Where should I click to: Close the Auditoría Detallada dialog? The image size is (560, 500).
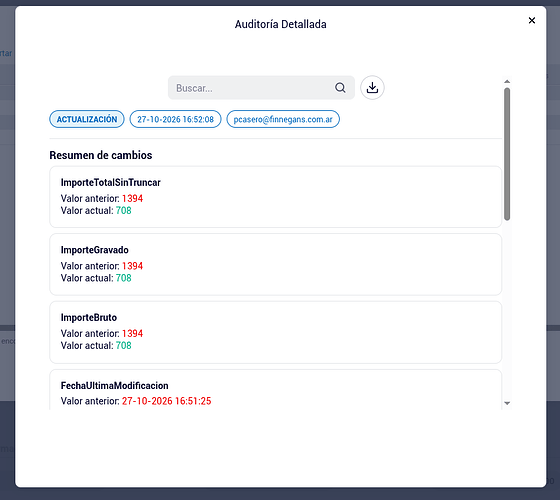531,20
